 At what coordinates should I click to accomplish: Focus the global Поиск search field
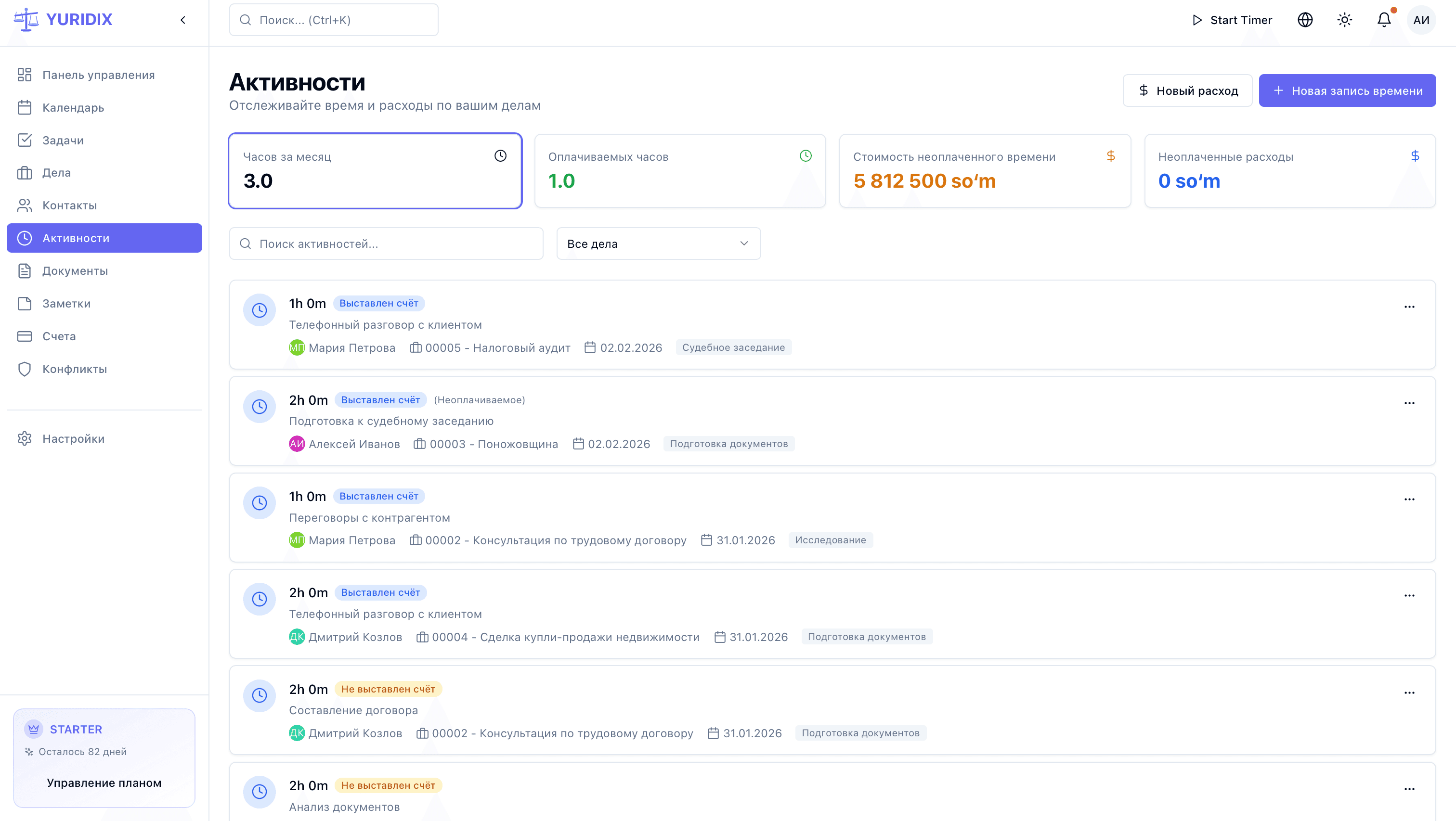coord(334,20)
